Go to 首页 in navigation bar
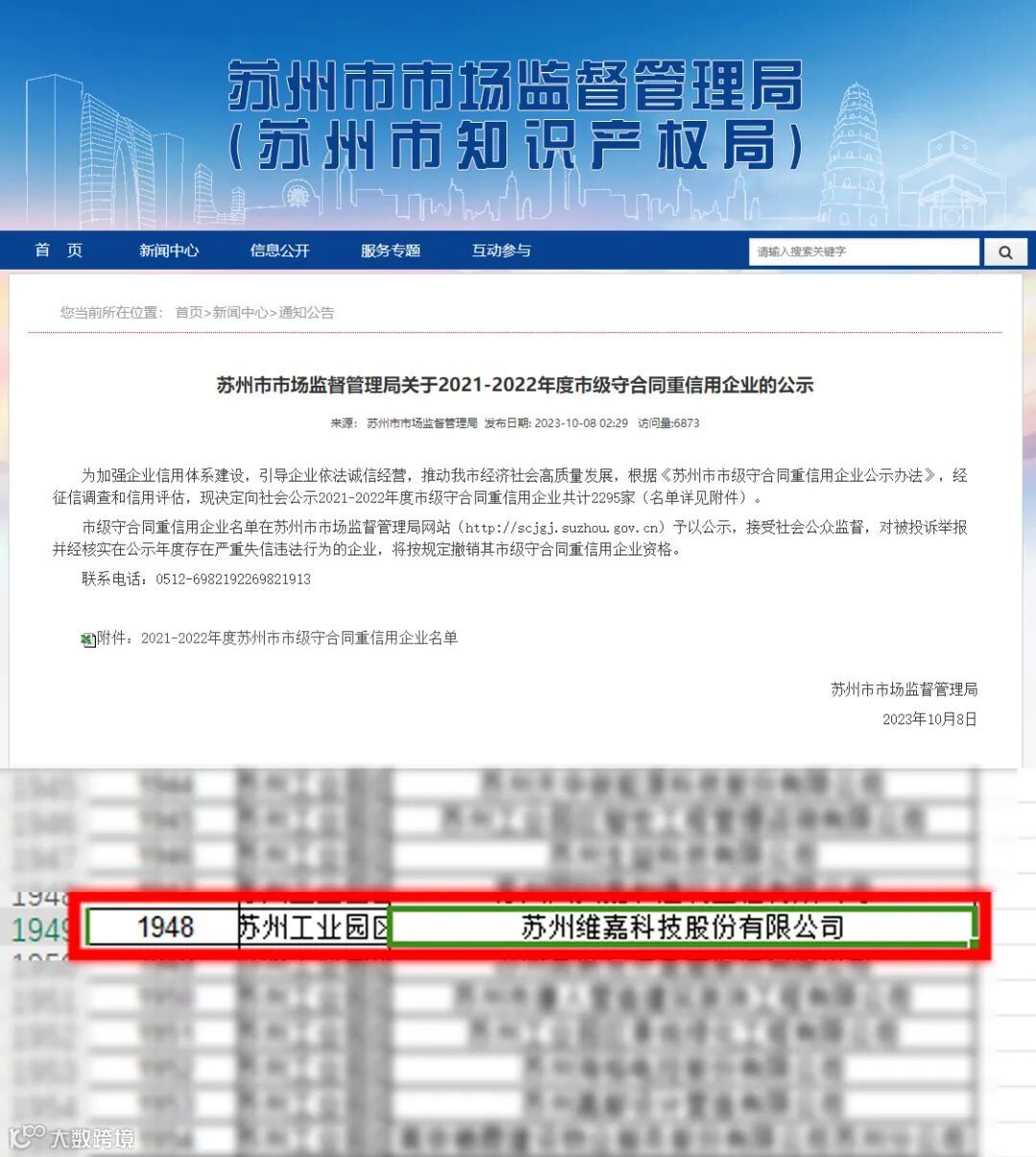The width and height of the screenshot is (1036, 1157). tap(59, 250)
